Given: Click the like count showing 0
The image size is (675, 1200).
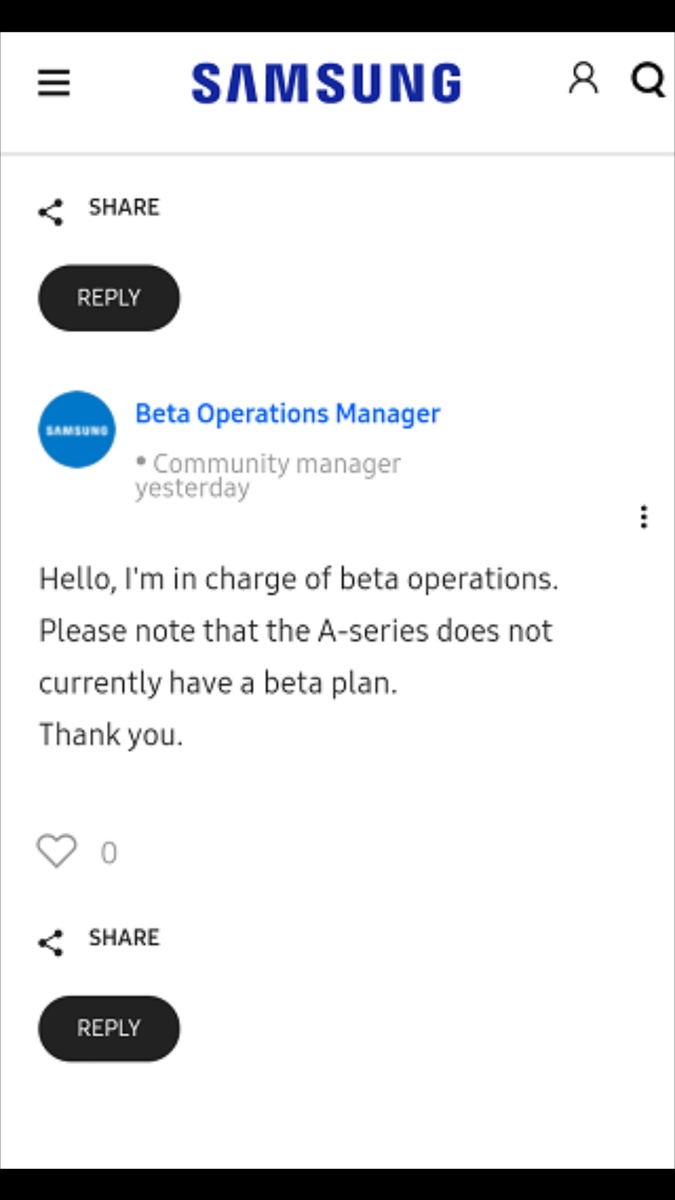Looking at the screenshot, I should tap(108, 853).
